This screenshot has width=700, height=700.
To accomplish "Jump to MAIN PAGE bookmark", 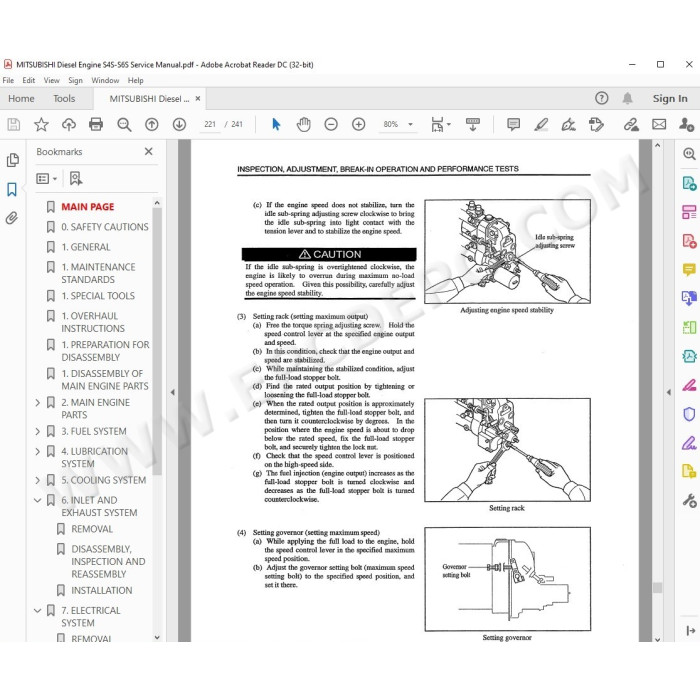I will click(x=88, y=207).
